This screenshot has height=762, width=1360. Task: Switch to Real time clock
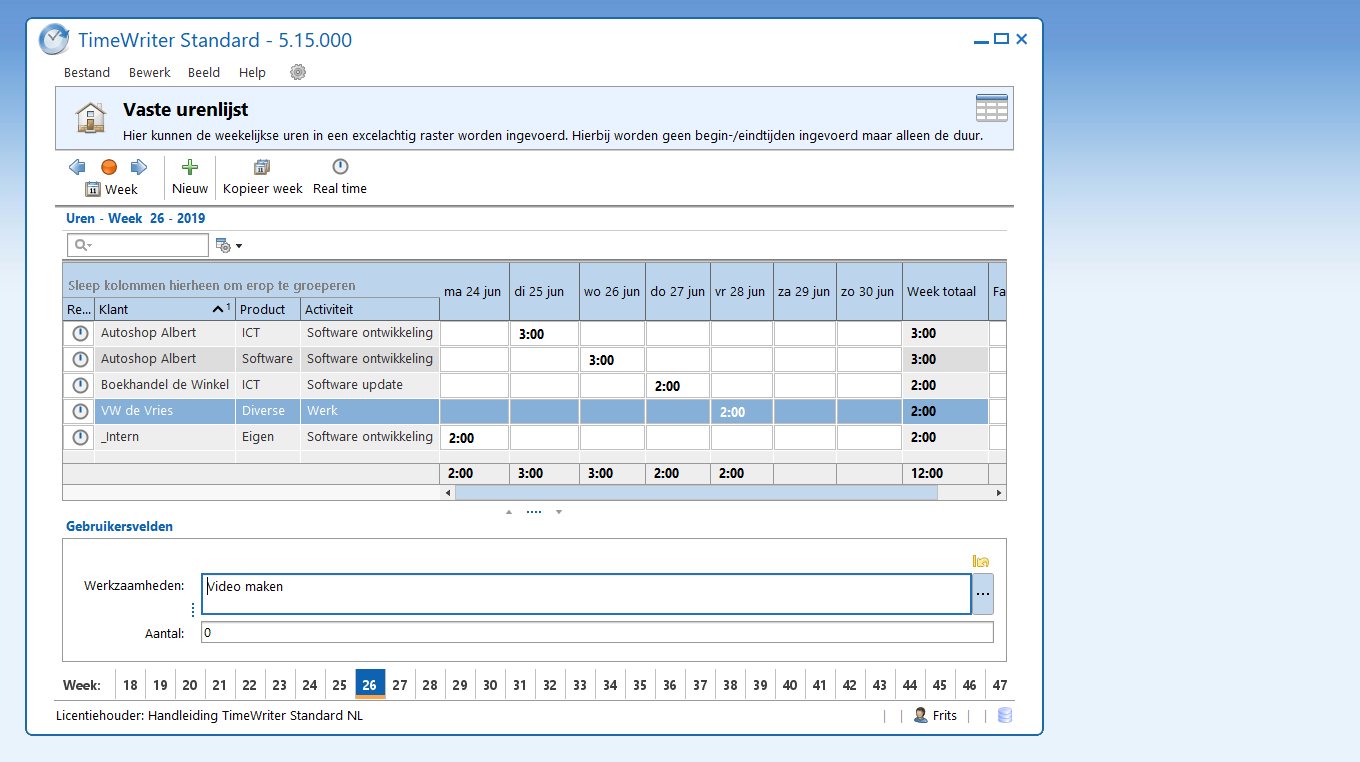point(340,177)
